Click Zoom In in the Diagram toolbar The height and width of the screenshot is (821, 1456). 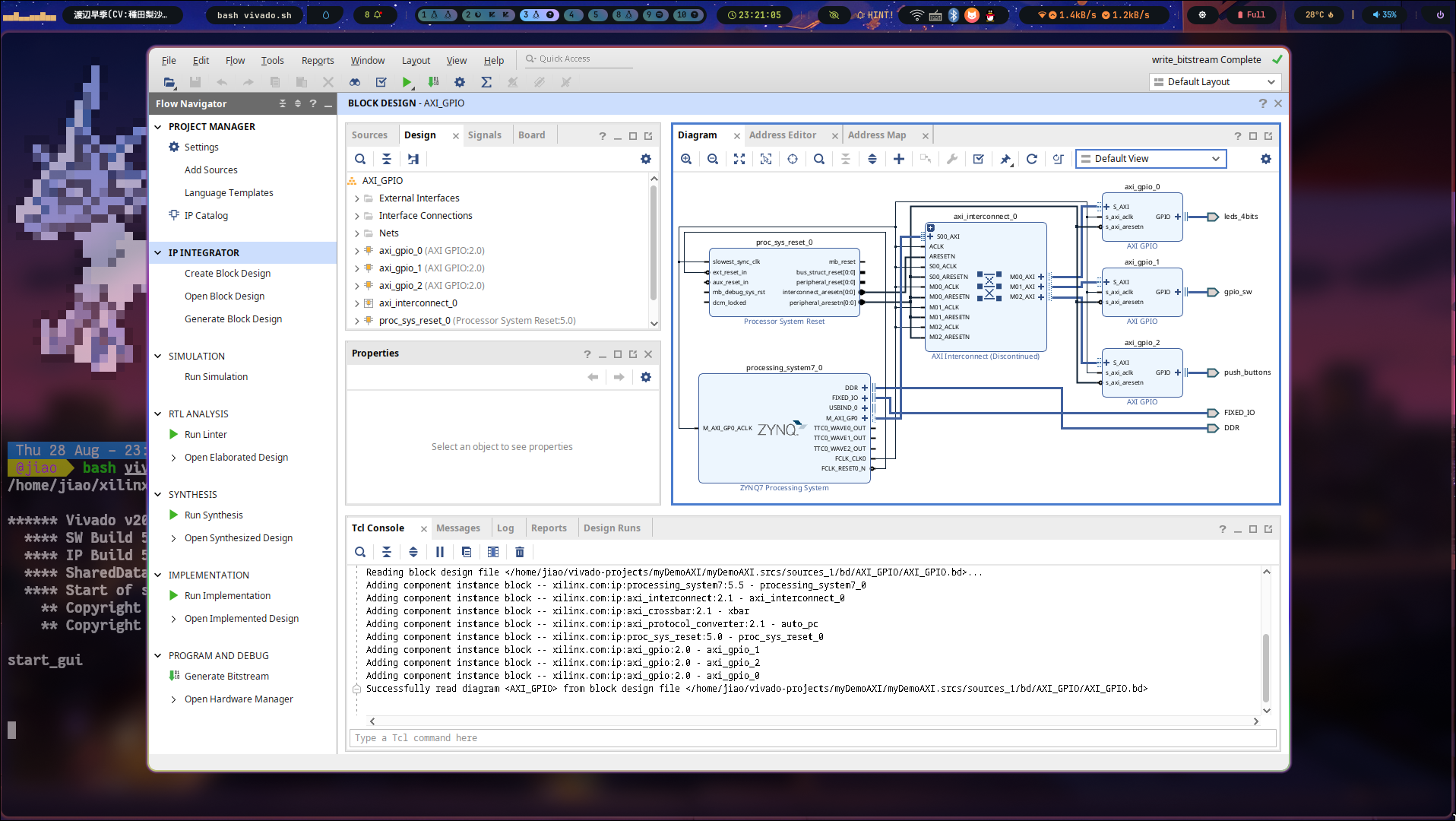pos(686,159)
